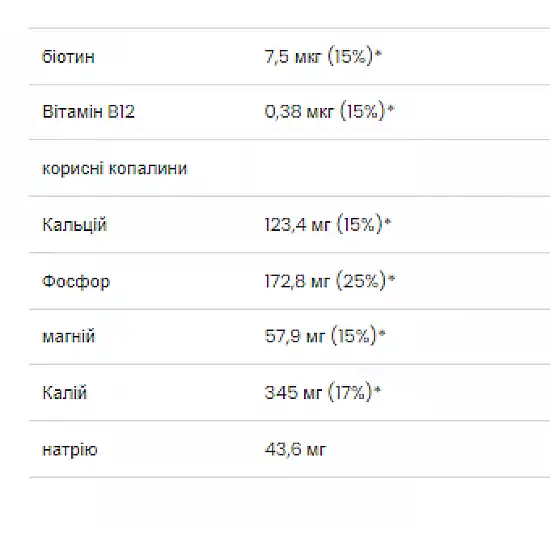Click the натрію row label

69,450
